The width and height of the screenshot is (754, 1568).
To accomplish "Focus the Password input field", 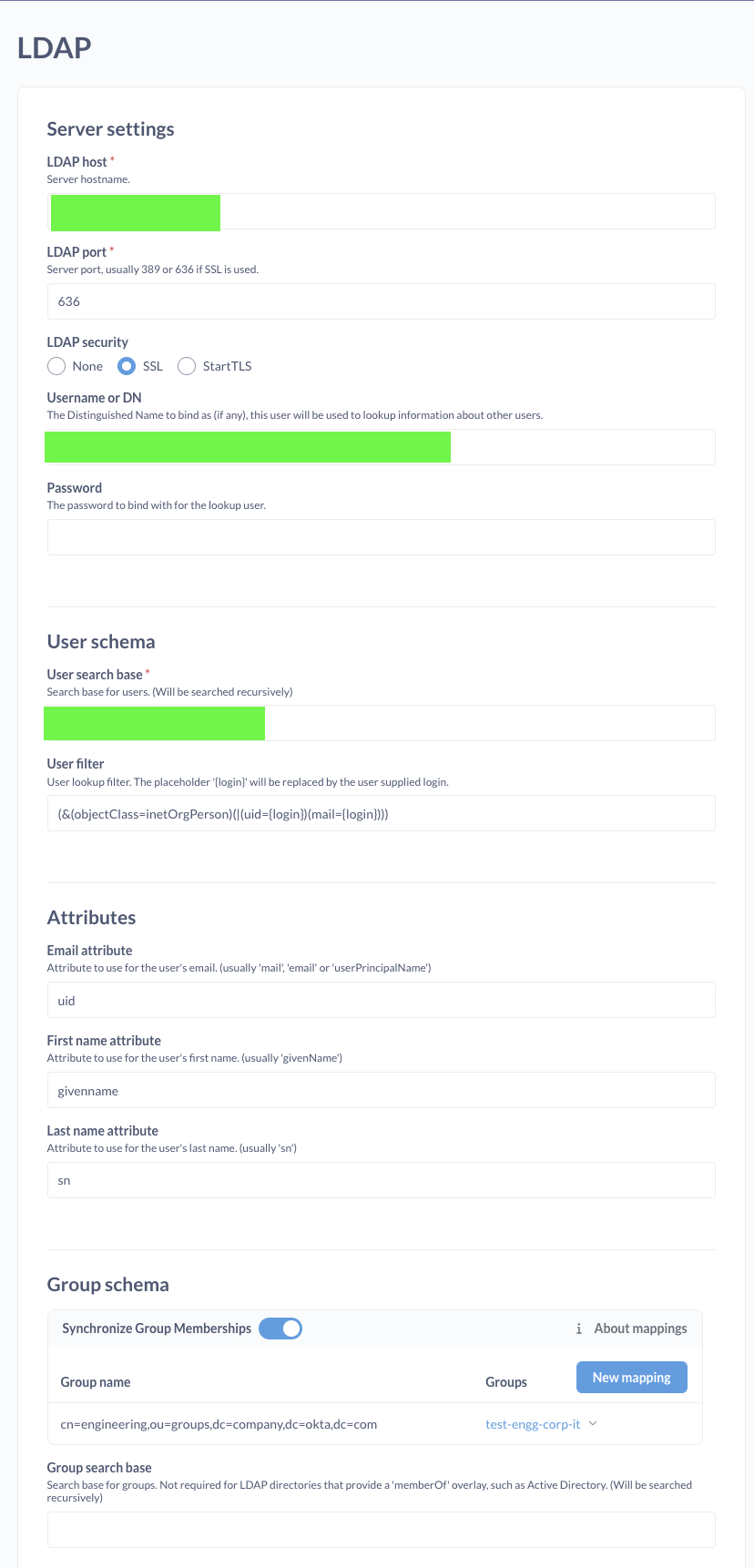I will 381,537.
